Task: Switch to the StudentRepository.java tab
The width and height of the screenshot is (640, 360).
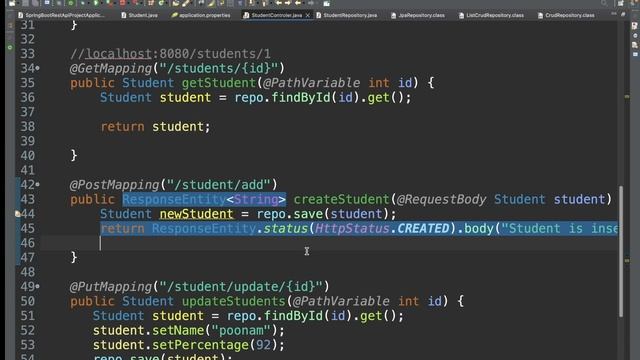Action: (347, 15)
